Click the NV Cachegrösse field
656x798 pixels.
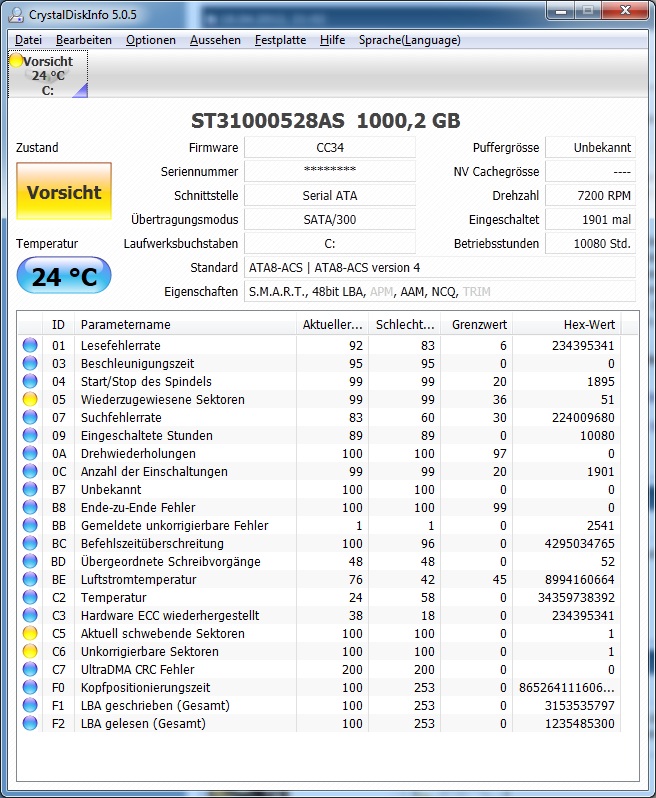tap(590, 172)
